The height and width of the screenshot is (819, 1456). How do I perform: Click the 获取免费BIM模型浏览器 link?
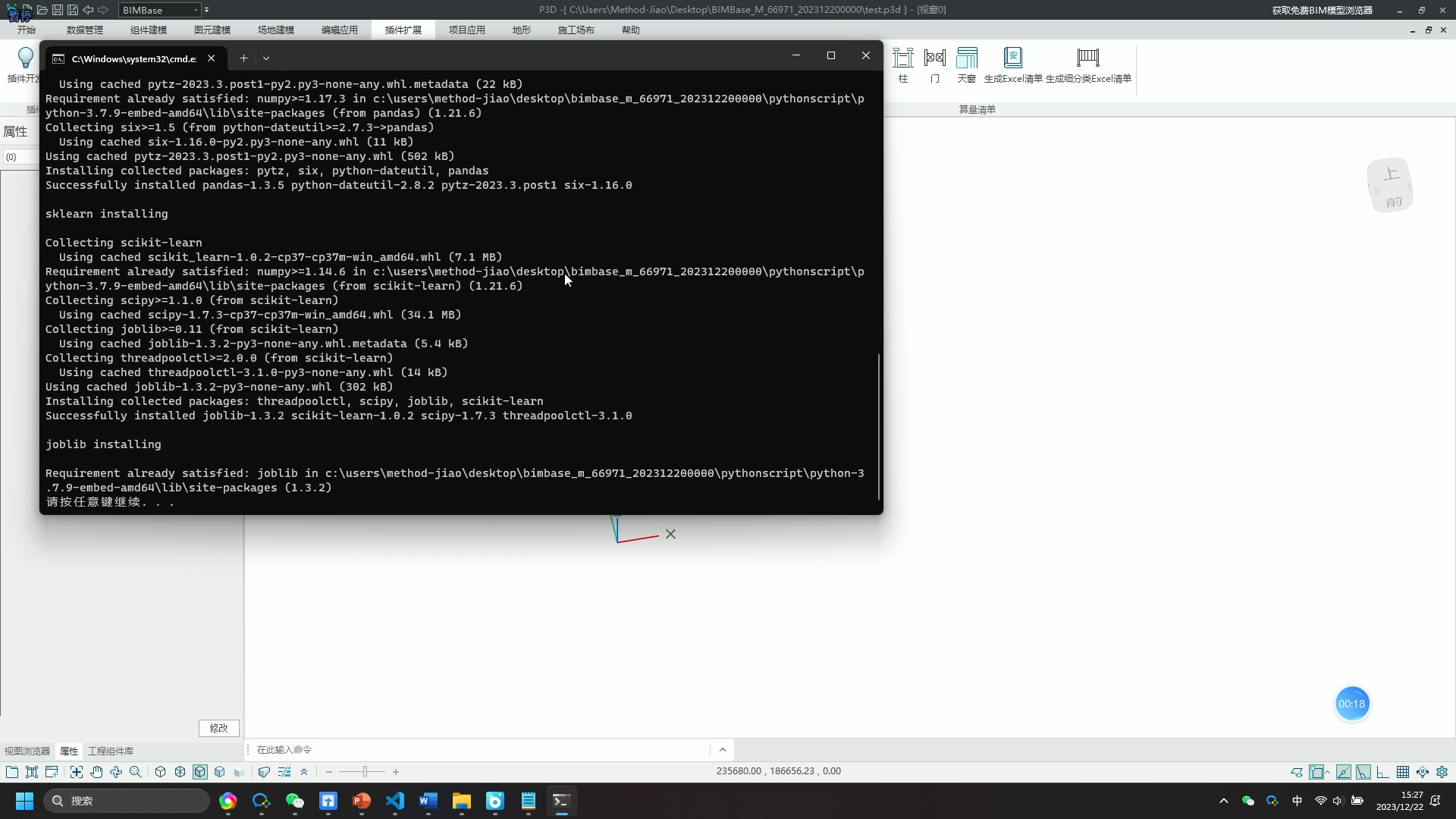(1322, 10)
